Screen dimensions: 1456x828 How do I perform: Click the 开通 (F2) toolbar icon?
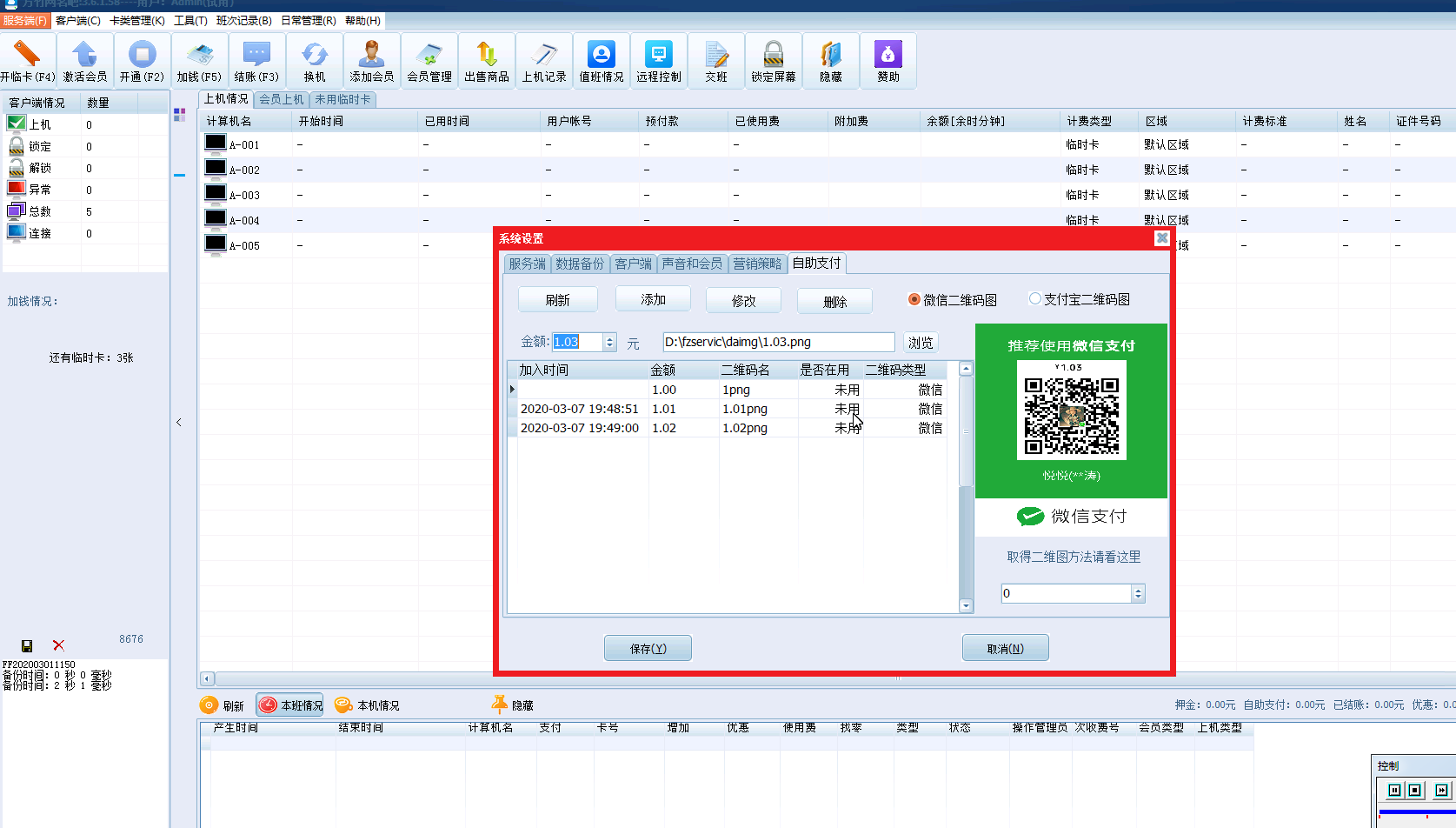142,60
